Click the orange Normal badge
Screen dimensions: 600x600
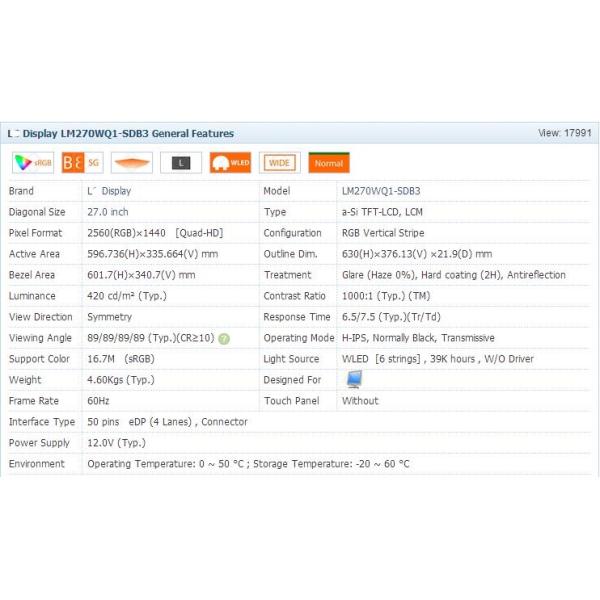click(328, 163)
